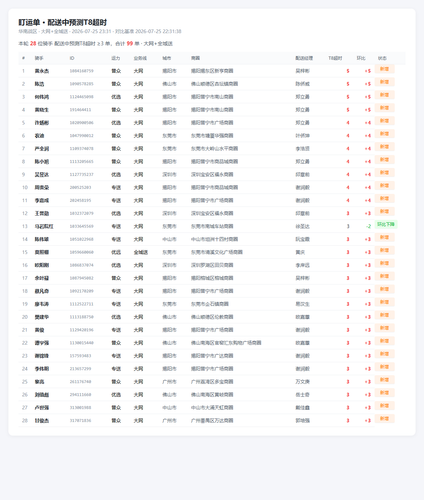Click 佛山南海区黄岐商圈 in row 26
This screenshot has width=424, height=500.
(x=212, y=395)
